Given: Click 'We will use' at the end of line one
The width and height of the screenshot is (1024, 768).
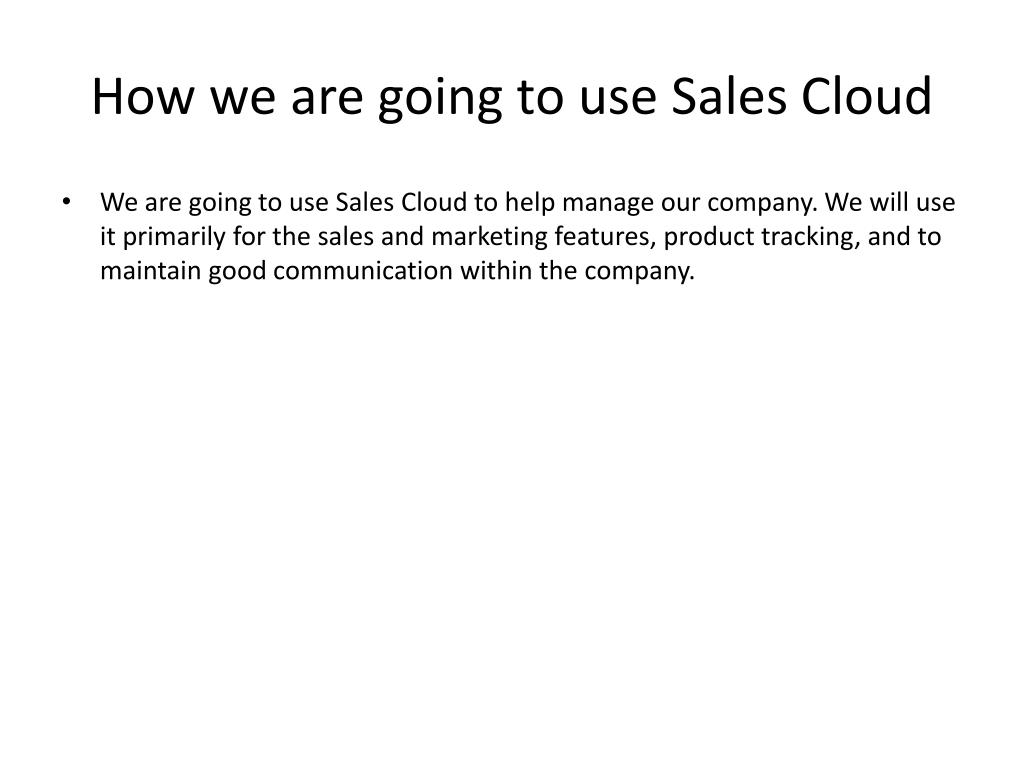Looking at the screenshot, I should [x=890, y=202].
